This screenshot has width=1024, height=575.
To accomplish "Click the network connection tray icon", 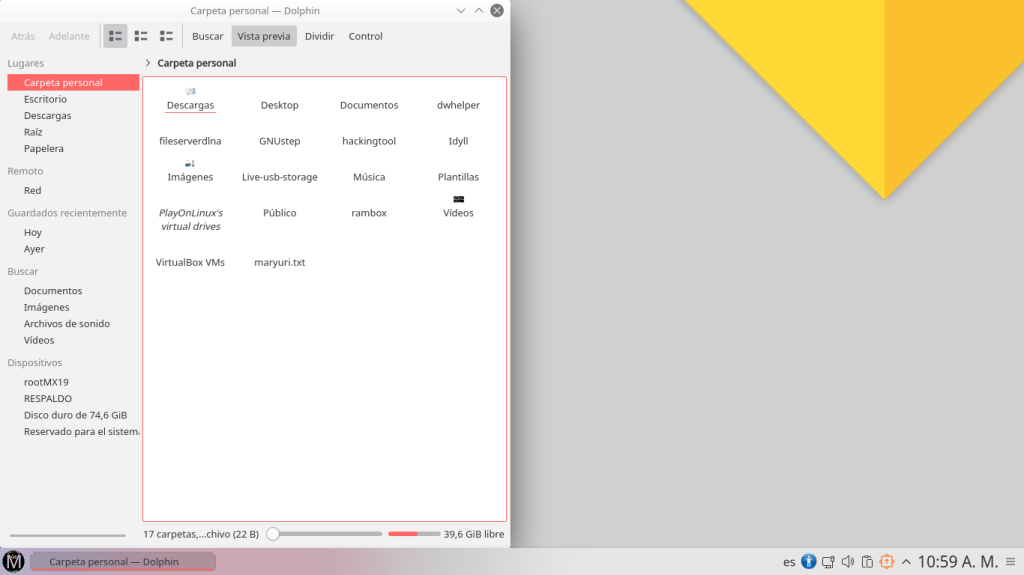I will [x=828, y=561].
